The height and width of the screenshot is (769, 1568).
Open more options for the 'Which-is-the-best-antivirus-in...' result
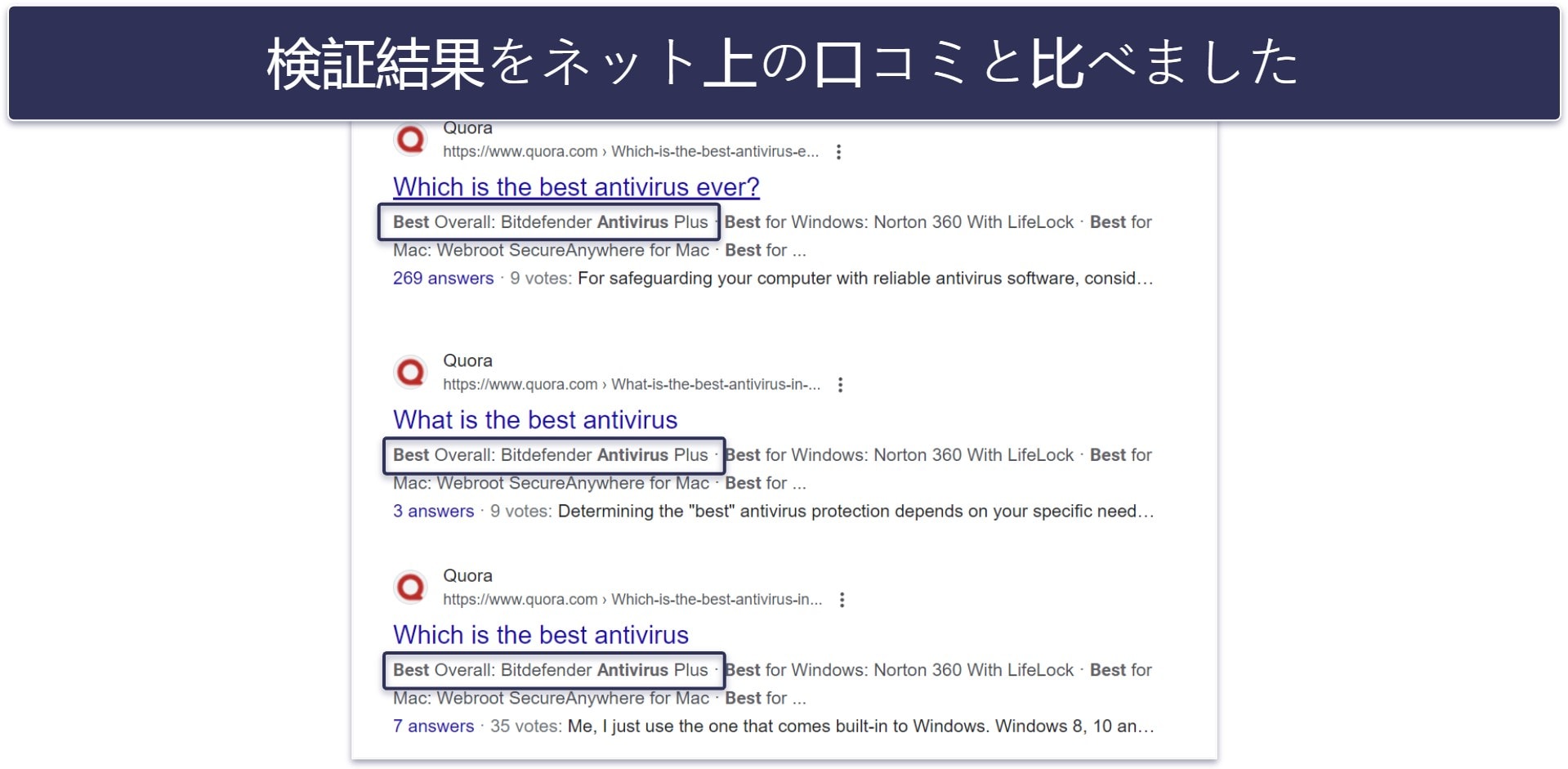click(x=842, y=600)
